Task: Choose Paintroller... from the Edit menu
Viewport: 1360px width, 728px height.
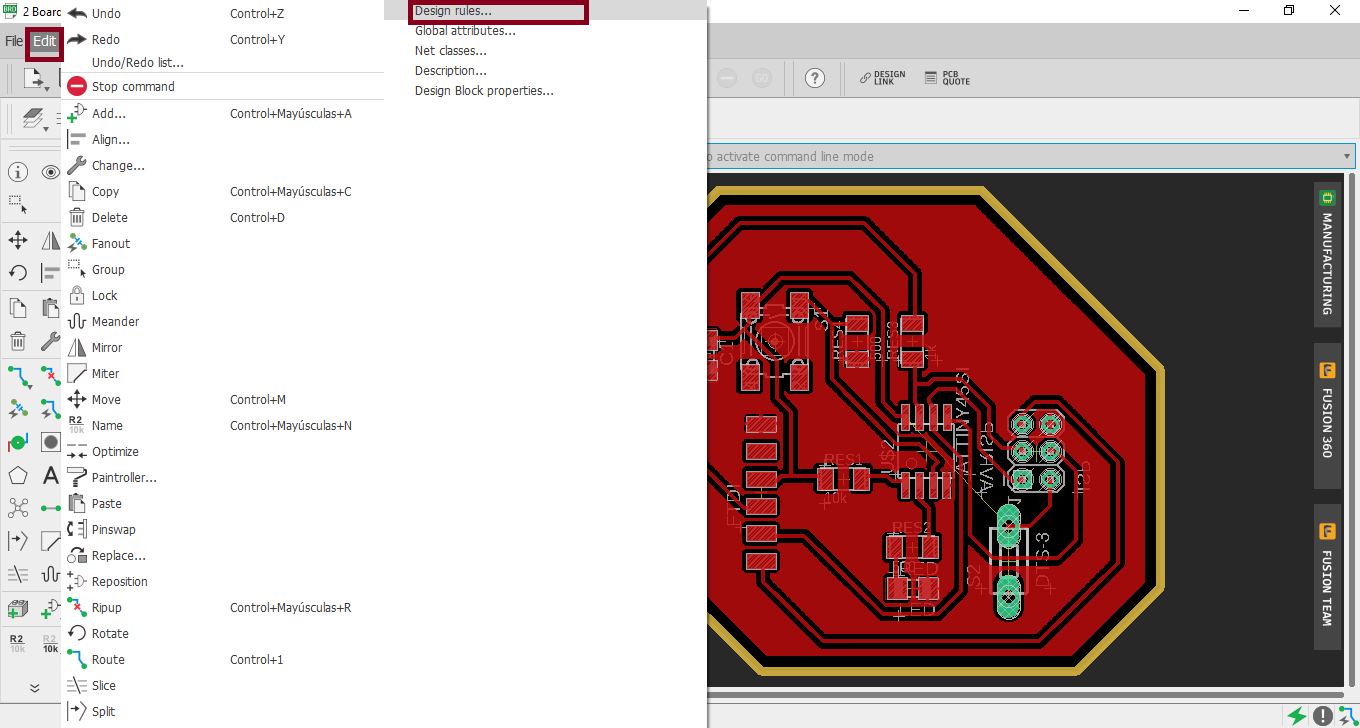Action: pos(224,478)
